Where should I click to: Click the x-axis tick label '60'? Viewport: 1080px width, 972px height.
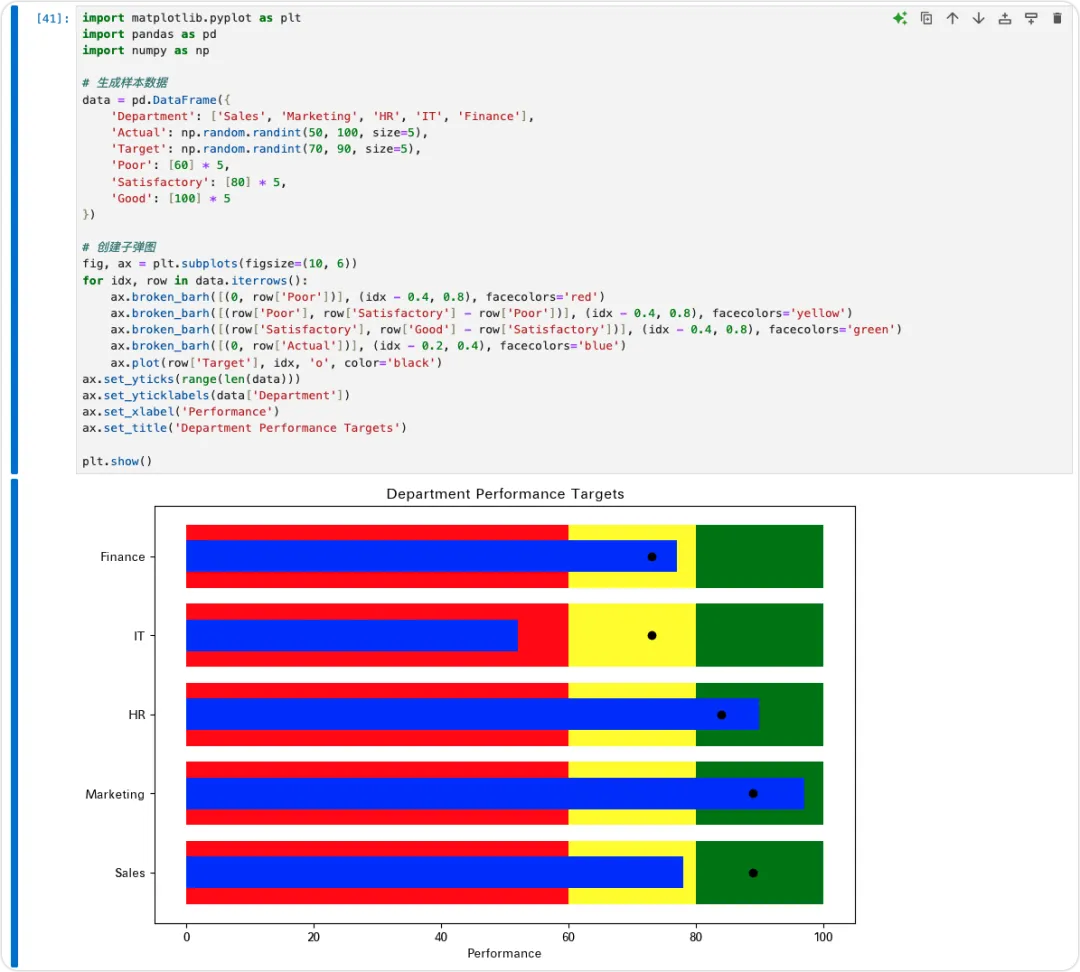(x=568, y=937)
